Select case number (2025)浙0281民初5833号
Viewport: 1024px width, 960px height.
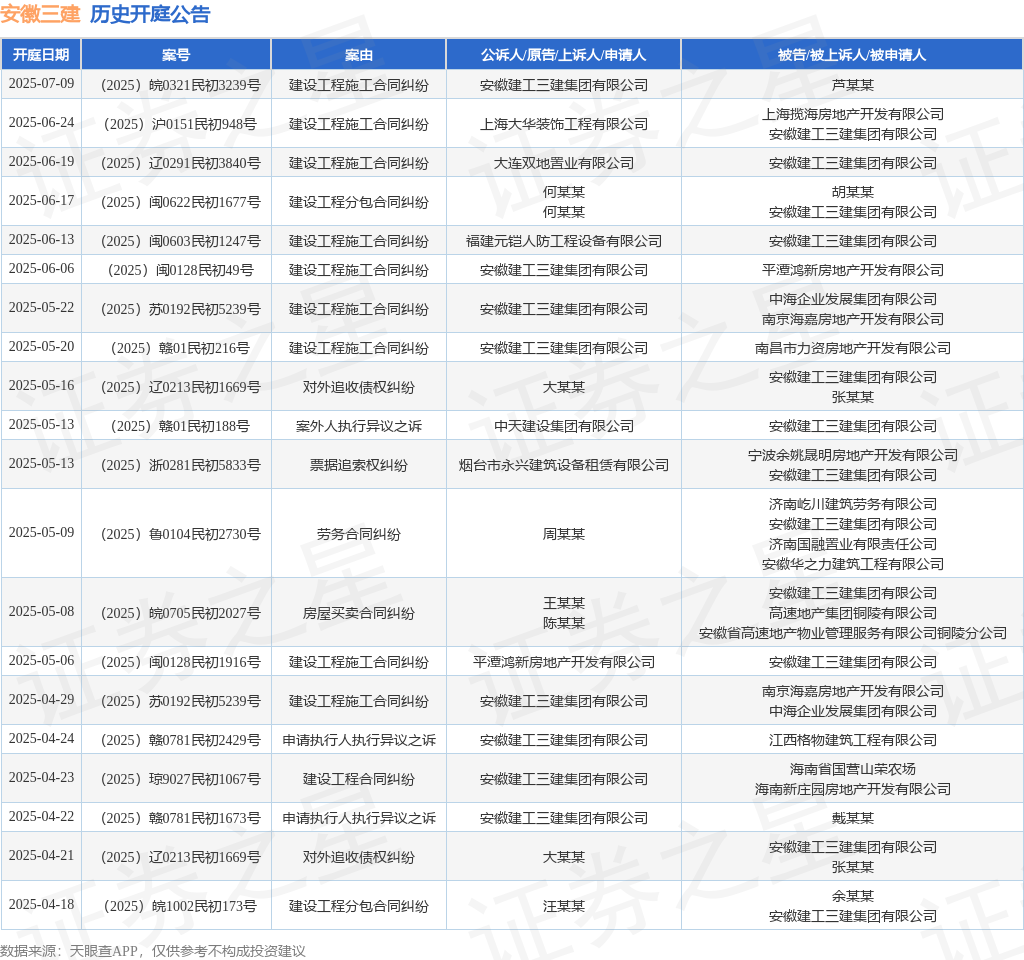[180, 465]
